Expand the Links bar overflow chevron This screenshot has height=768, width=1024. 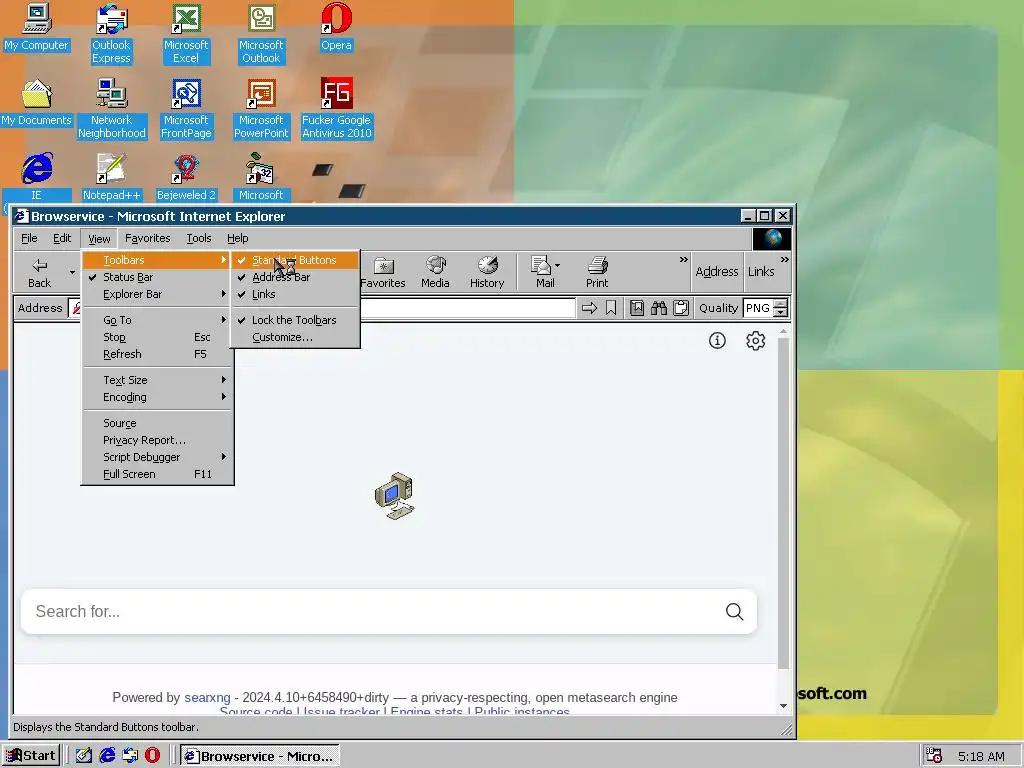[784, 260]
